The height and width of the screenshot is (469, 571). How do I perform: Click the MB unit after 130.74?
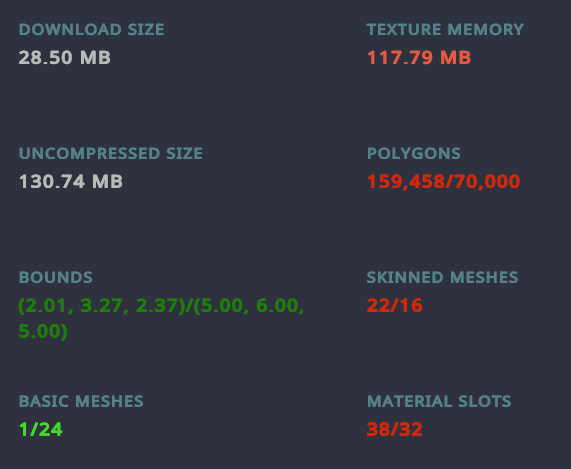107,181
